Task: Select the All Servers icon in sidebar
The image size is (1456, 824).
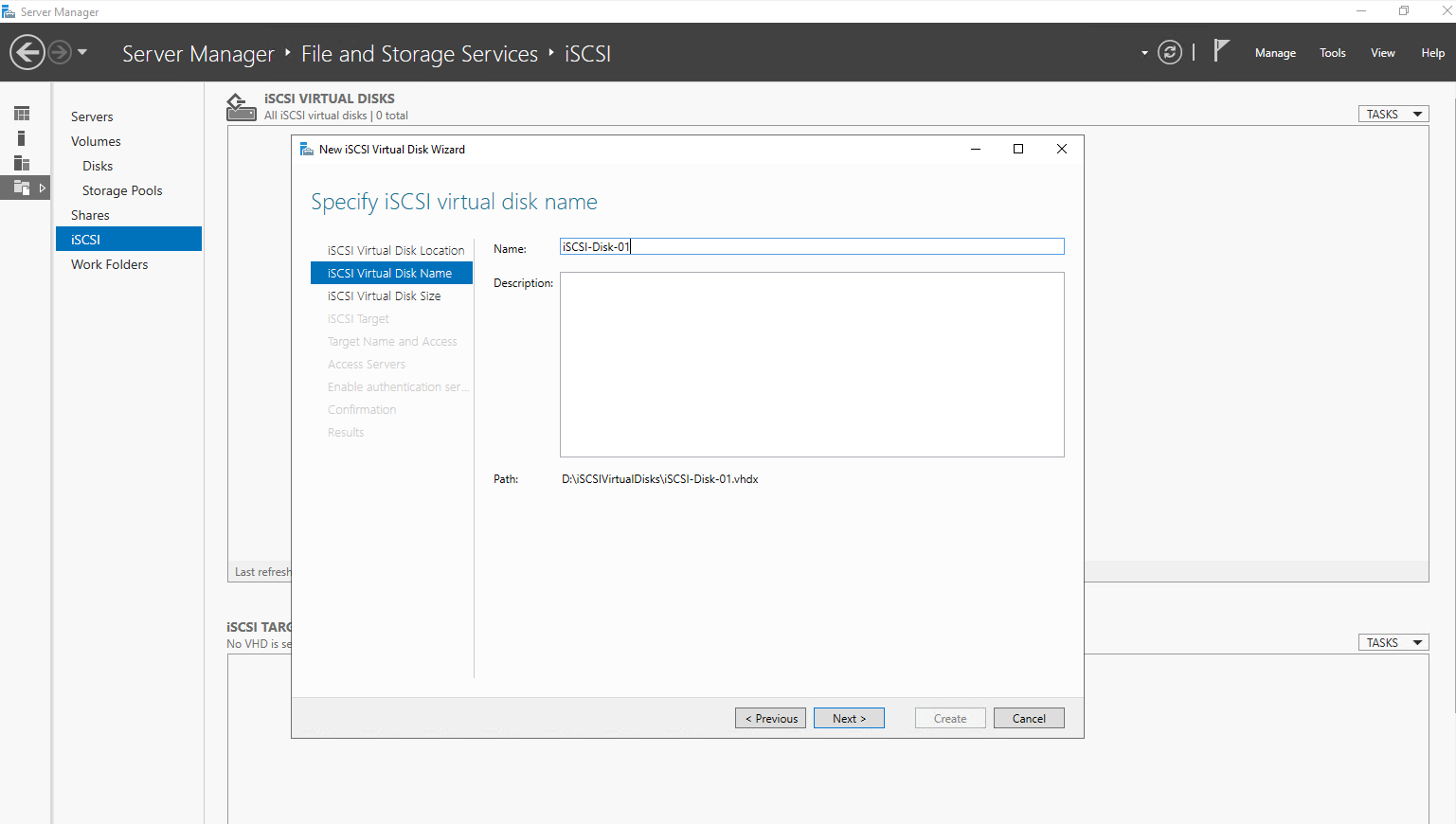Action: click(22, 163)
